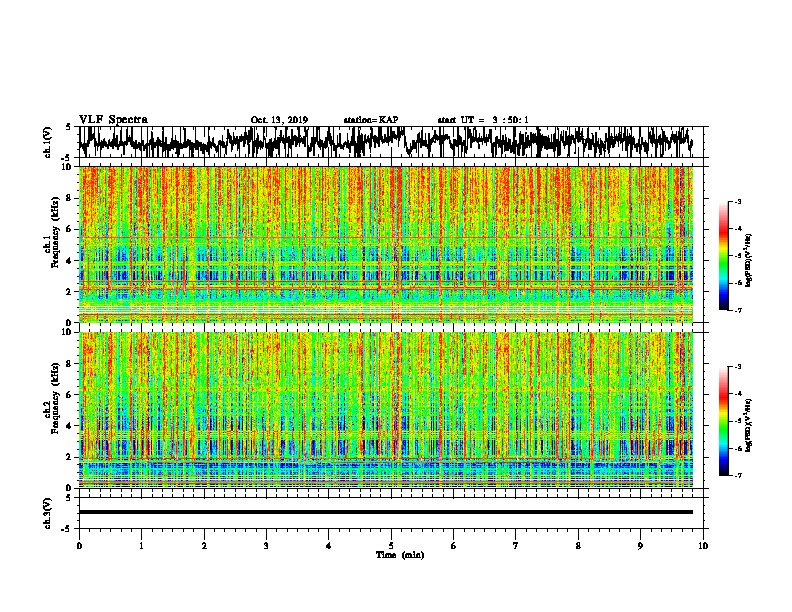Click the "4" tick on the time axis
The height and width of the screenshot is (612, 792).
pyautogui.click(x=329, y=546)
